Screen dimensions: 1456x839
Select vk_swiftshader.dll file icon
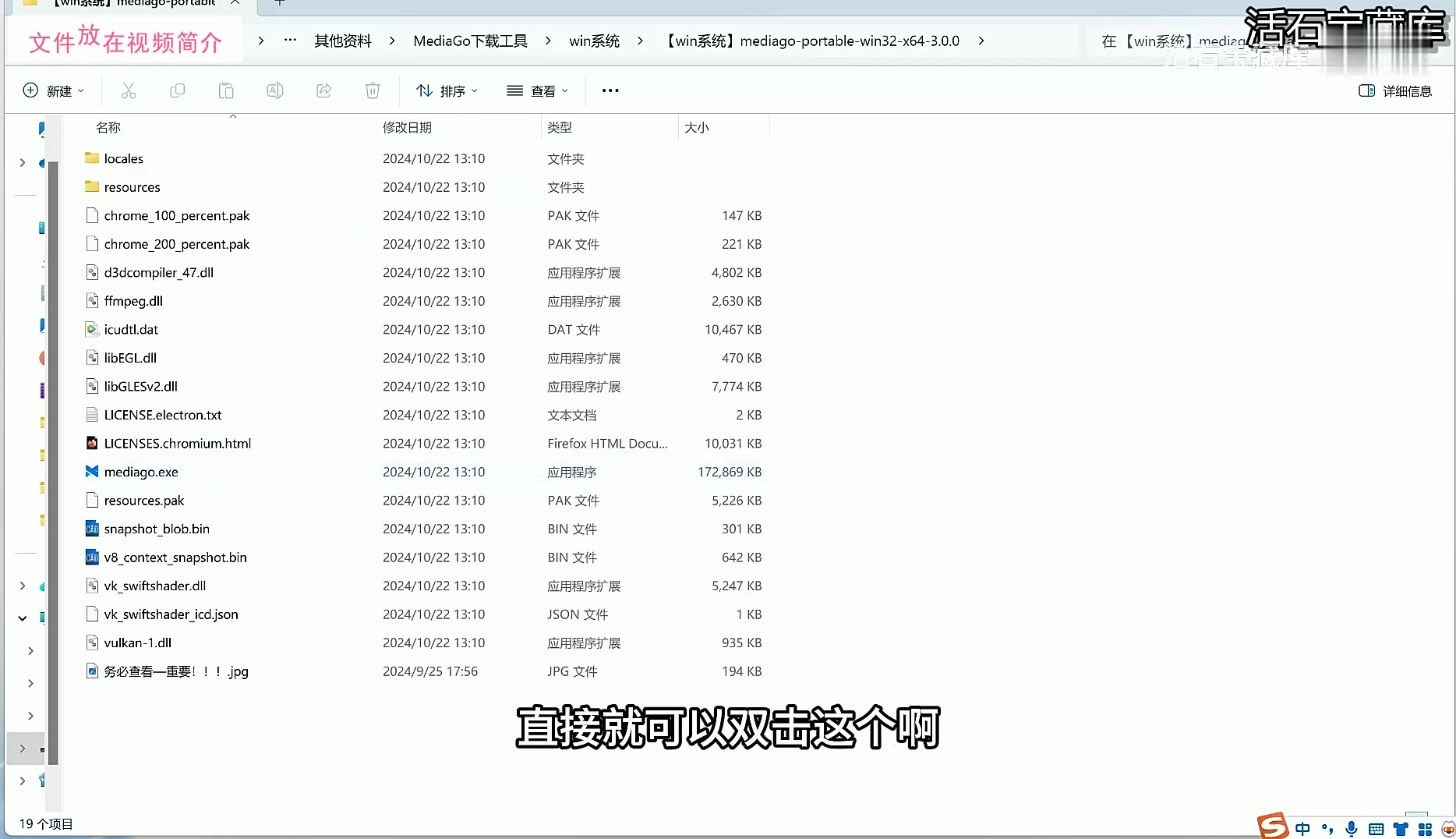pyautogui.click(x=92, y=586)
